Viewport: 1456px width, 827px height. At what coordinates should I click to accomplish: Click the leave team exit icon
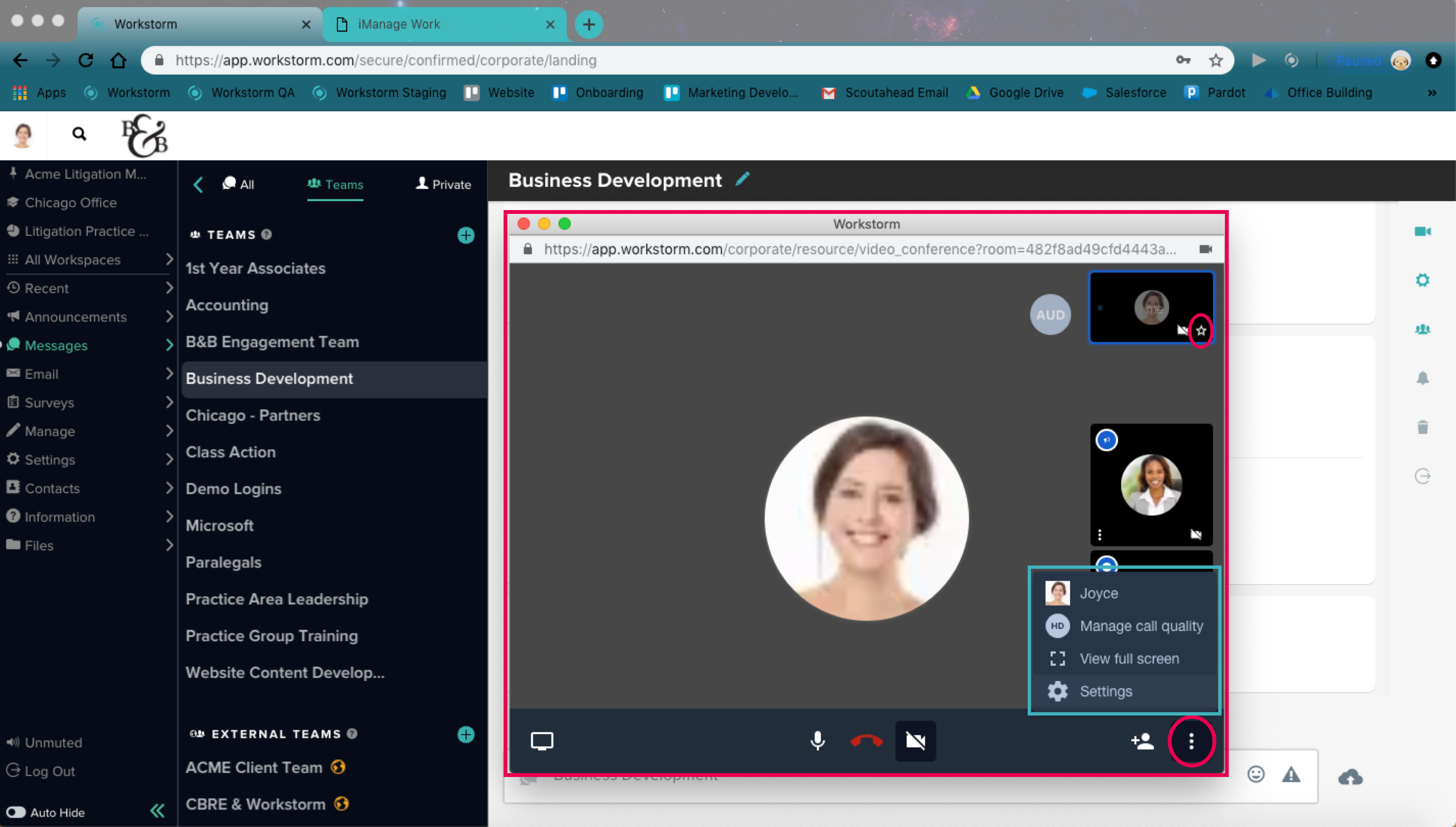1422,476
